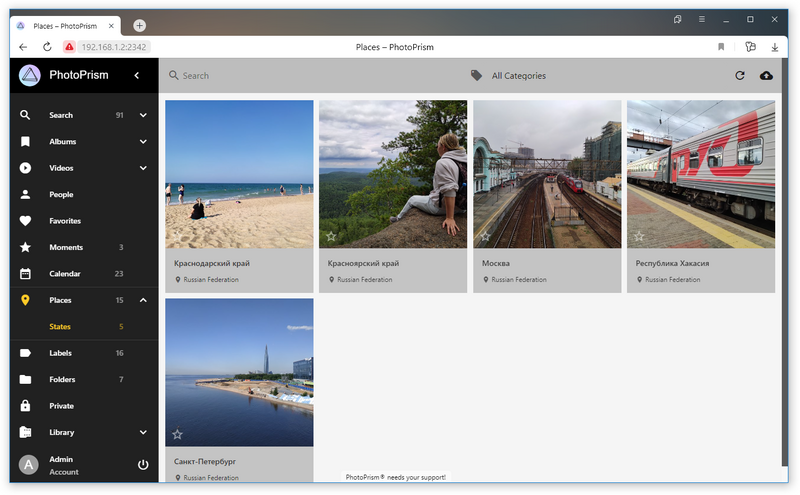Open Favorites via the heart icon
800x495 pixels.
pos(25,221)
